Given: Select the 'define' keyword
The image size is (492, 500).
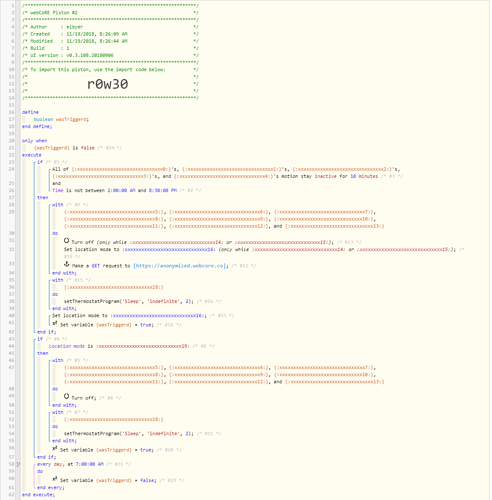Looking at the screenshot, I should [30, 112].
